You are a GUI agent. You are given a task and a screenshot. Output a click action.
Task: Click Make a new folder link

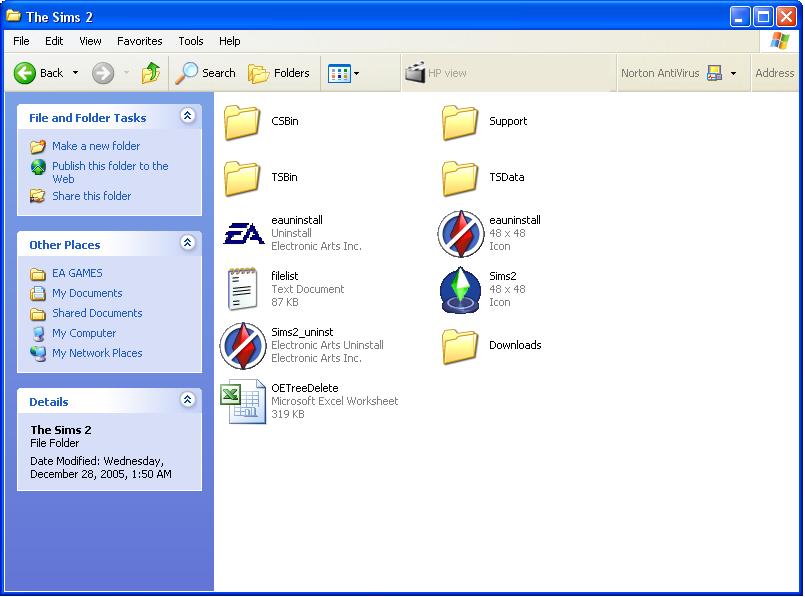point(96,146)
